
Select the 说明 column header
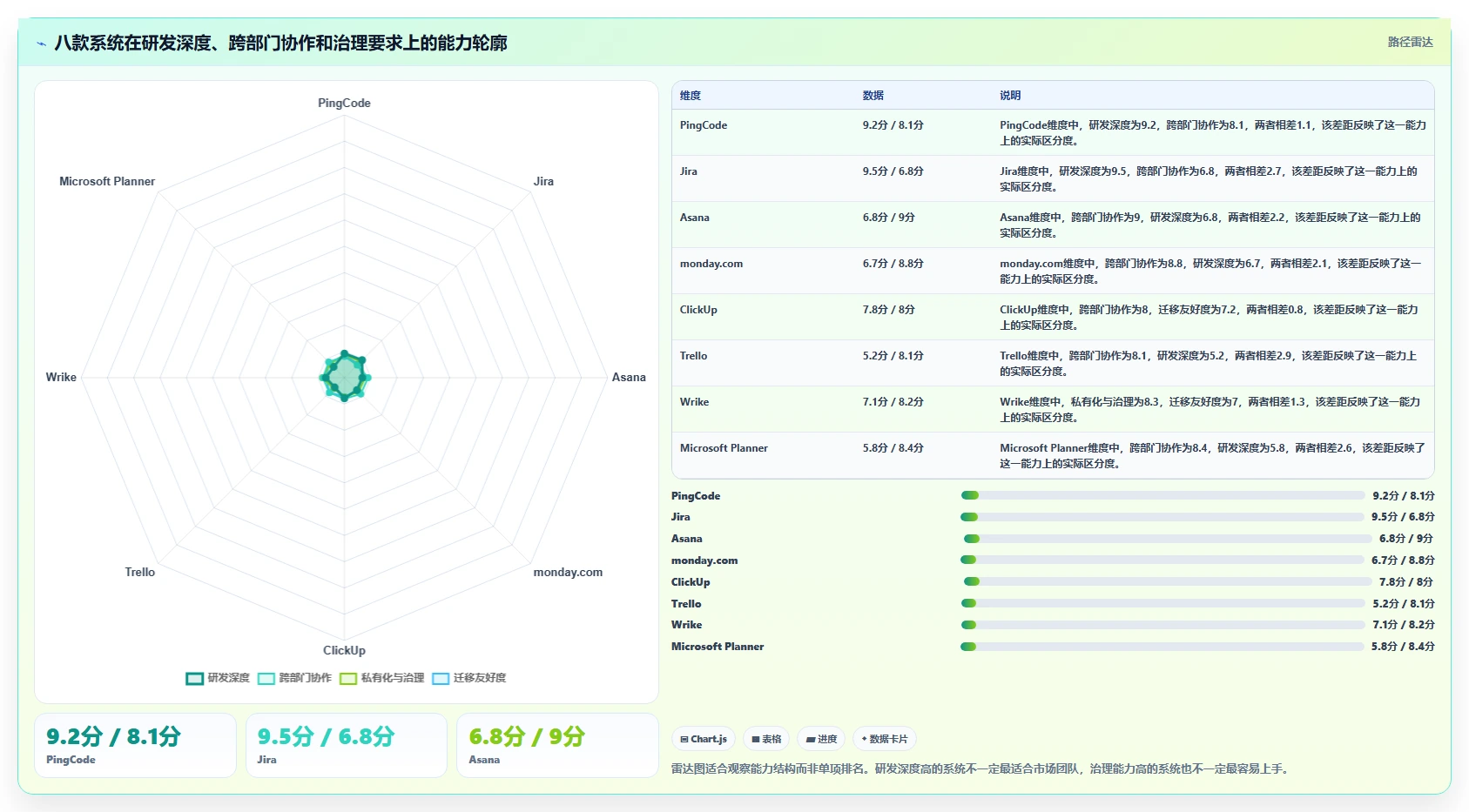tap(1010, 96)
